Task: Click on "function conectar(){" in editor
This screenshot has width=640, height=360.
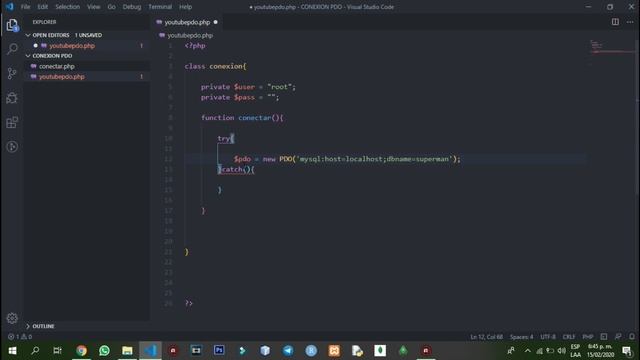Action: pos(242,118)
